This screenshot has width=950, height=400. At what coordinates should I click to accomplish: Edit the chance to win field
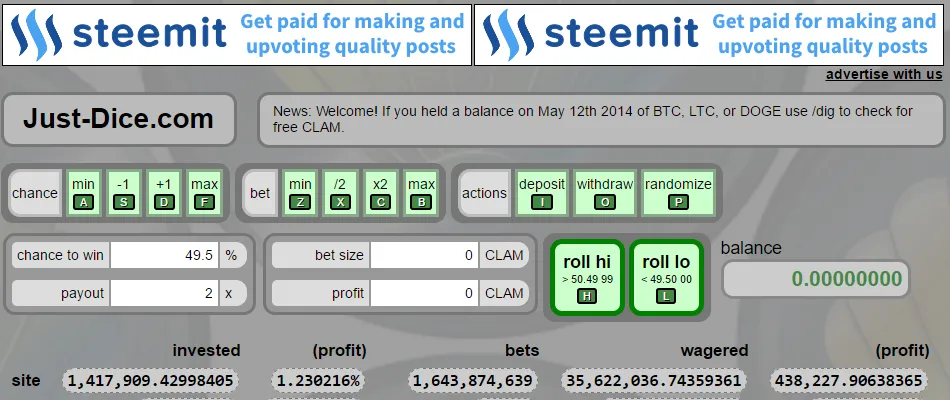[x=164, y=255]
